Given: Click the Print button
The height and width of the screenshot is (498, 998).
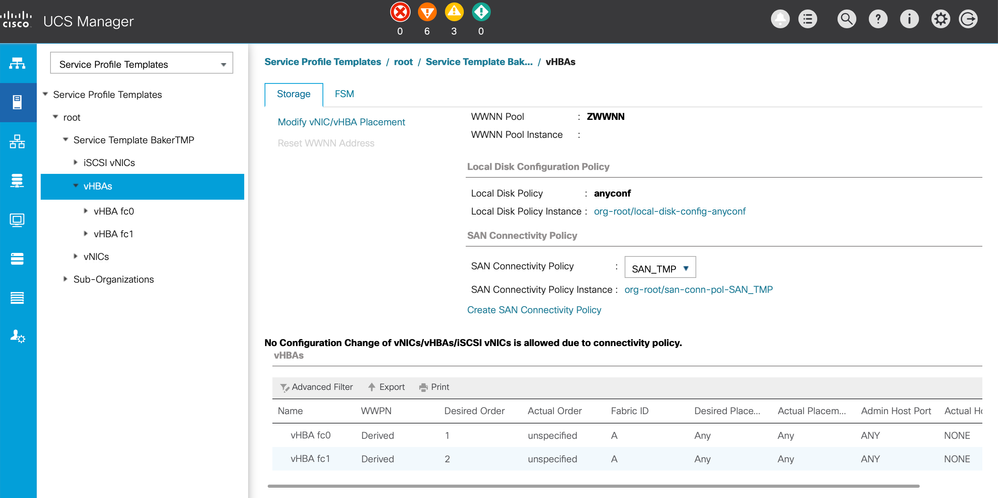Looking at the screenshot, I should [434, 387].
